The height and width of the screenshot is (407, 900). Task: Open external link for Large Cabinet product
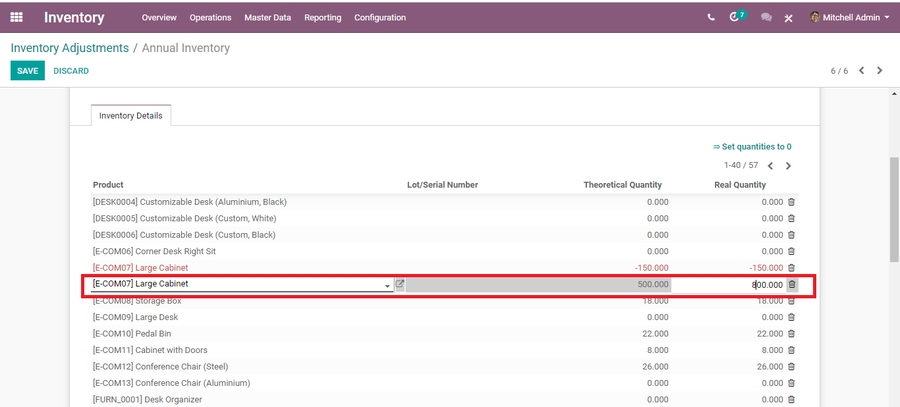pos(399,284)
